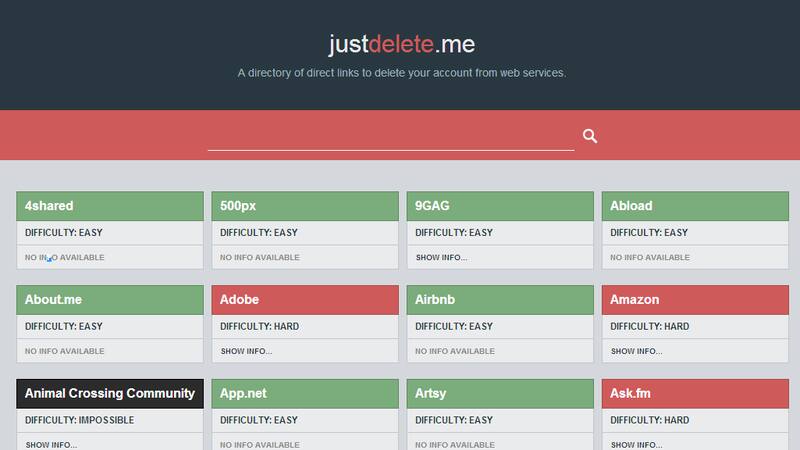Open the justdelete.me site title

point(401,44)
